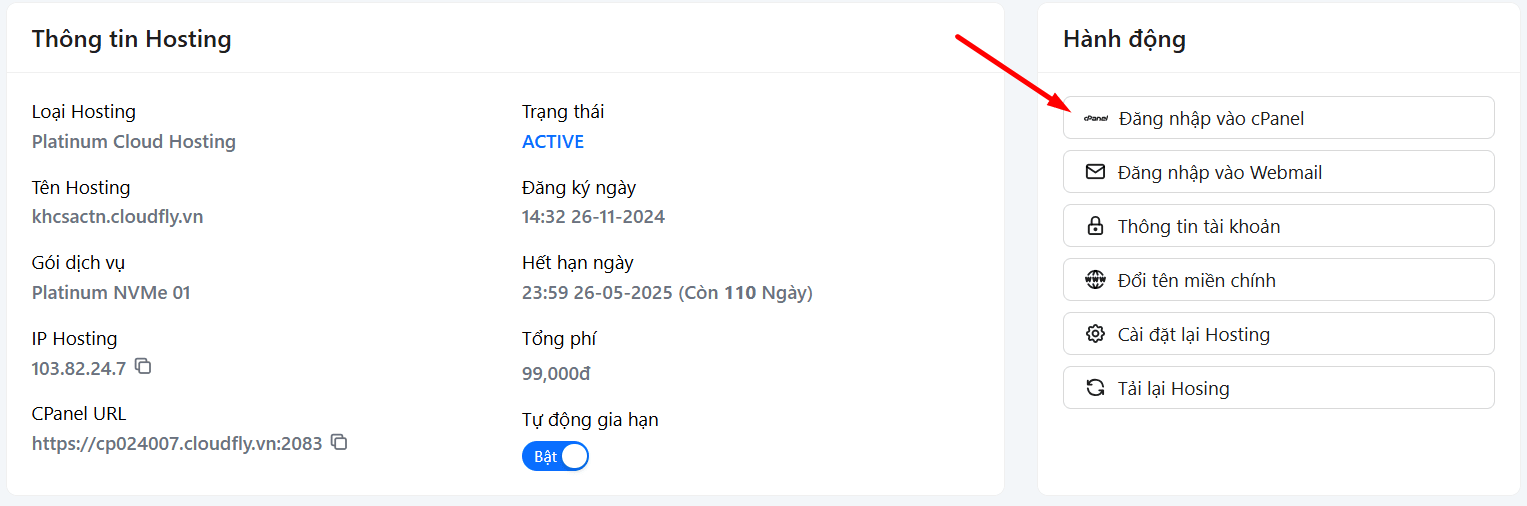Click the ACTIVE status label

tap(553, 142)
